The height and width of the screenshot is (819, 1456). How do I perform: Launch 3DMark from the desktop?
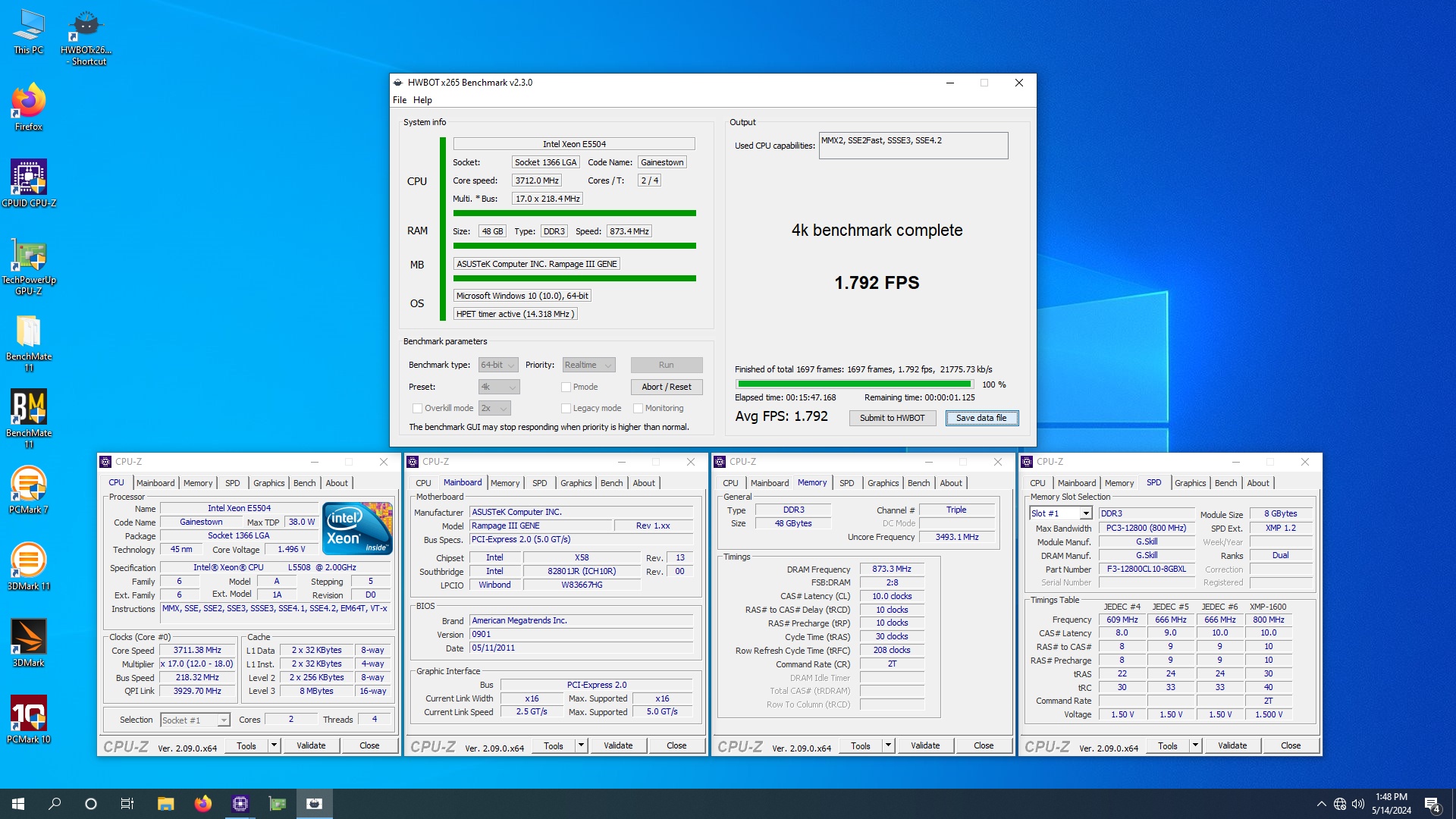pyautogui.click(x=29, y=643)
